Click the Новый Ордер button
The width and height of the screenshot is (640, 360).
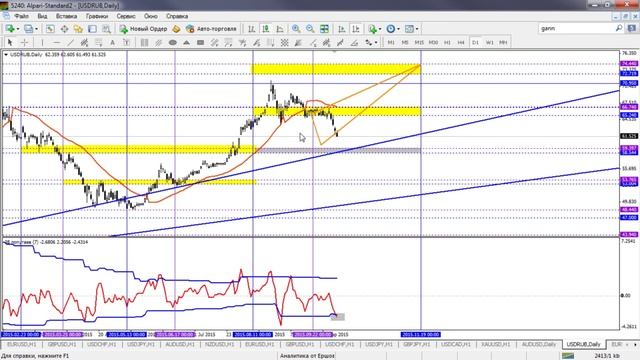click(x=144, y=29)
